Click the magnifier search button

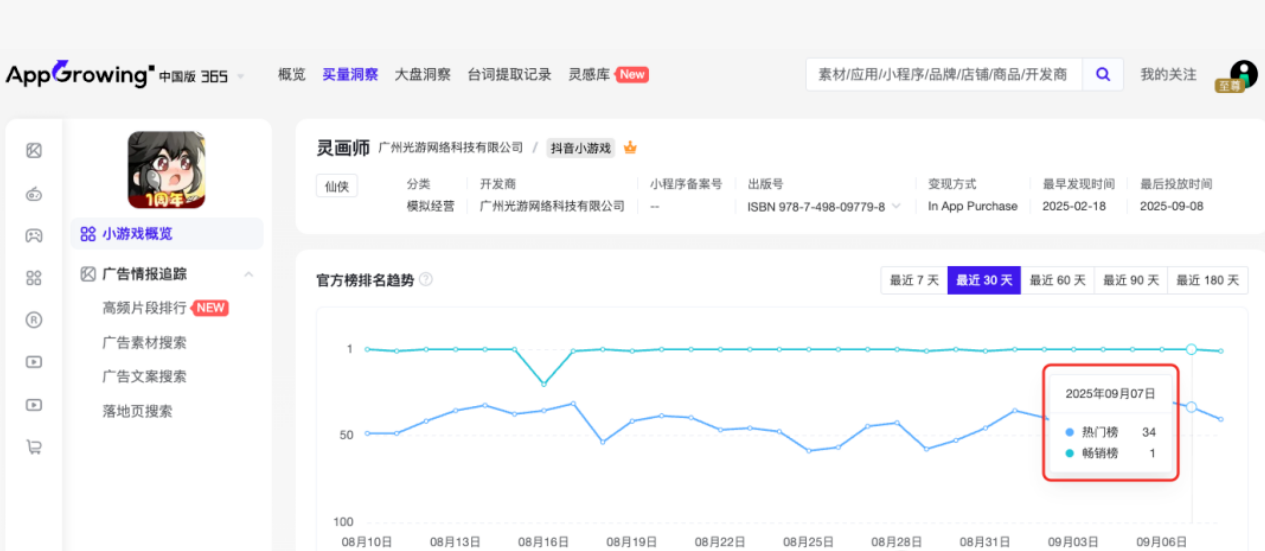click(1103, 74)
